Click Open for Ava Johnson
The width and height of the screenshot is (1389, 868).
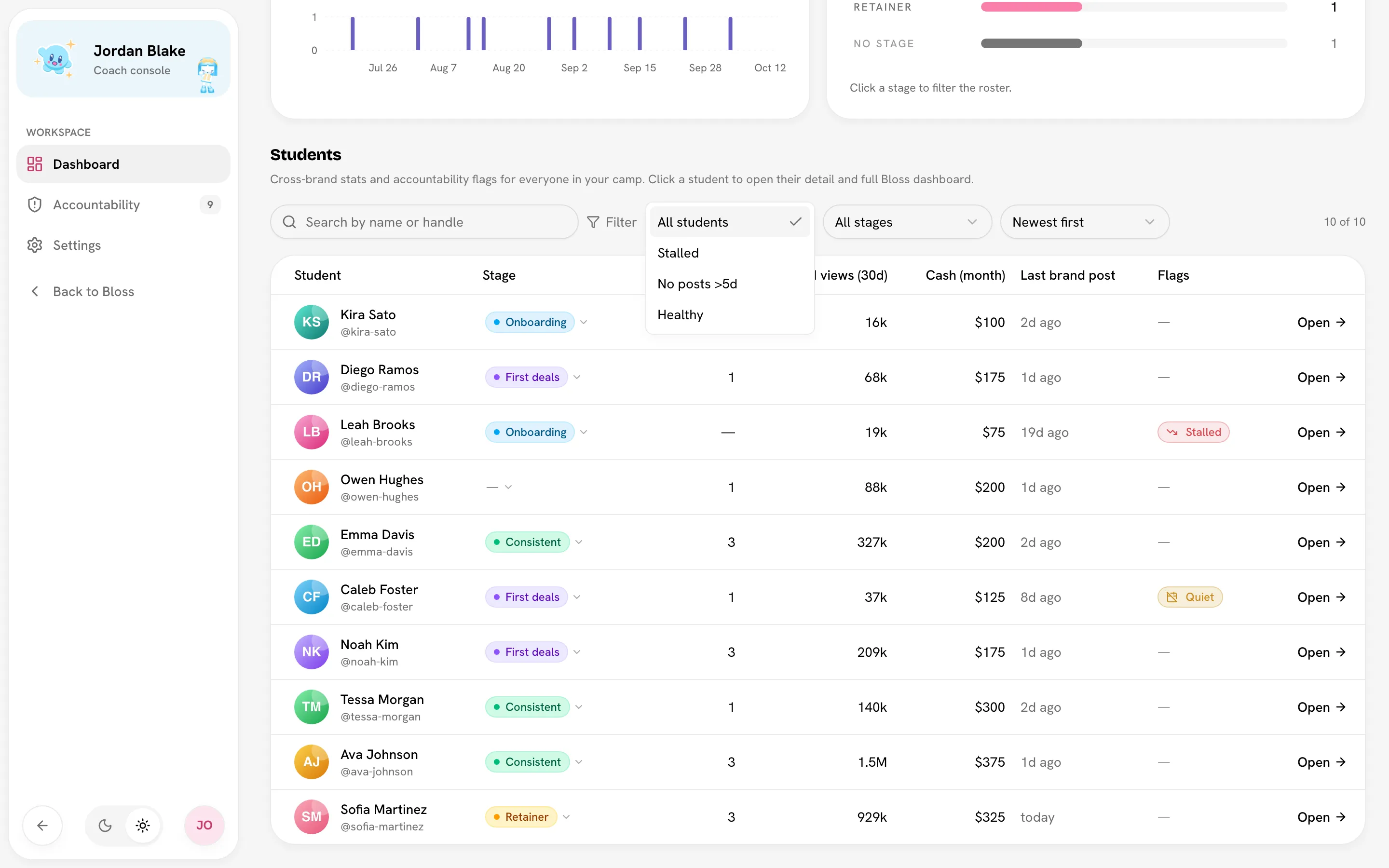(1321, 762)
